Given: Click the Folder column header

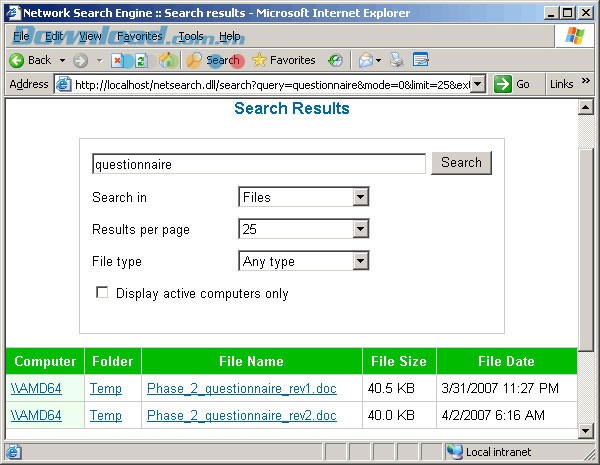Looking at the screenshot, I should (x=112, y=361).
